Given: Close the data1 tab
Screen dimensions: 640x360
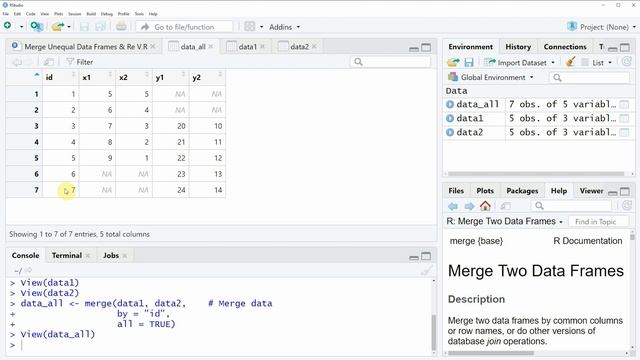Looking at the screenshot, I should [262, 47].
